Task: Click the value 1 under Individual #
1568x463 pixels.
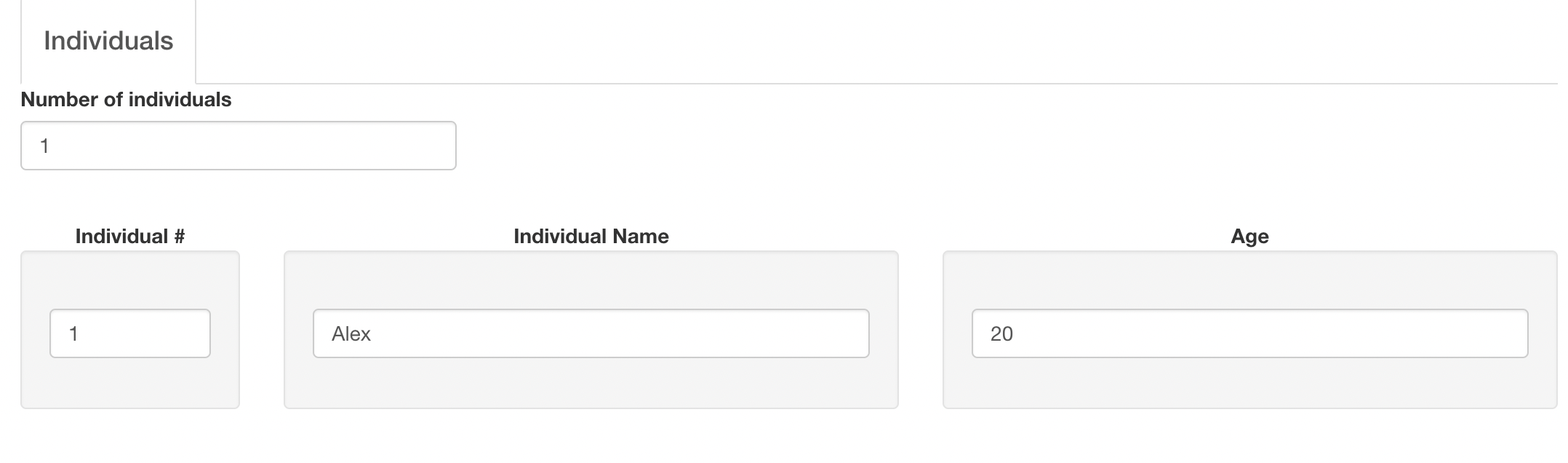Action: [x=73, y=334]
